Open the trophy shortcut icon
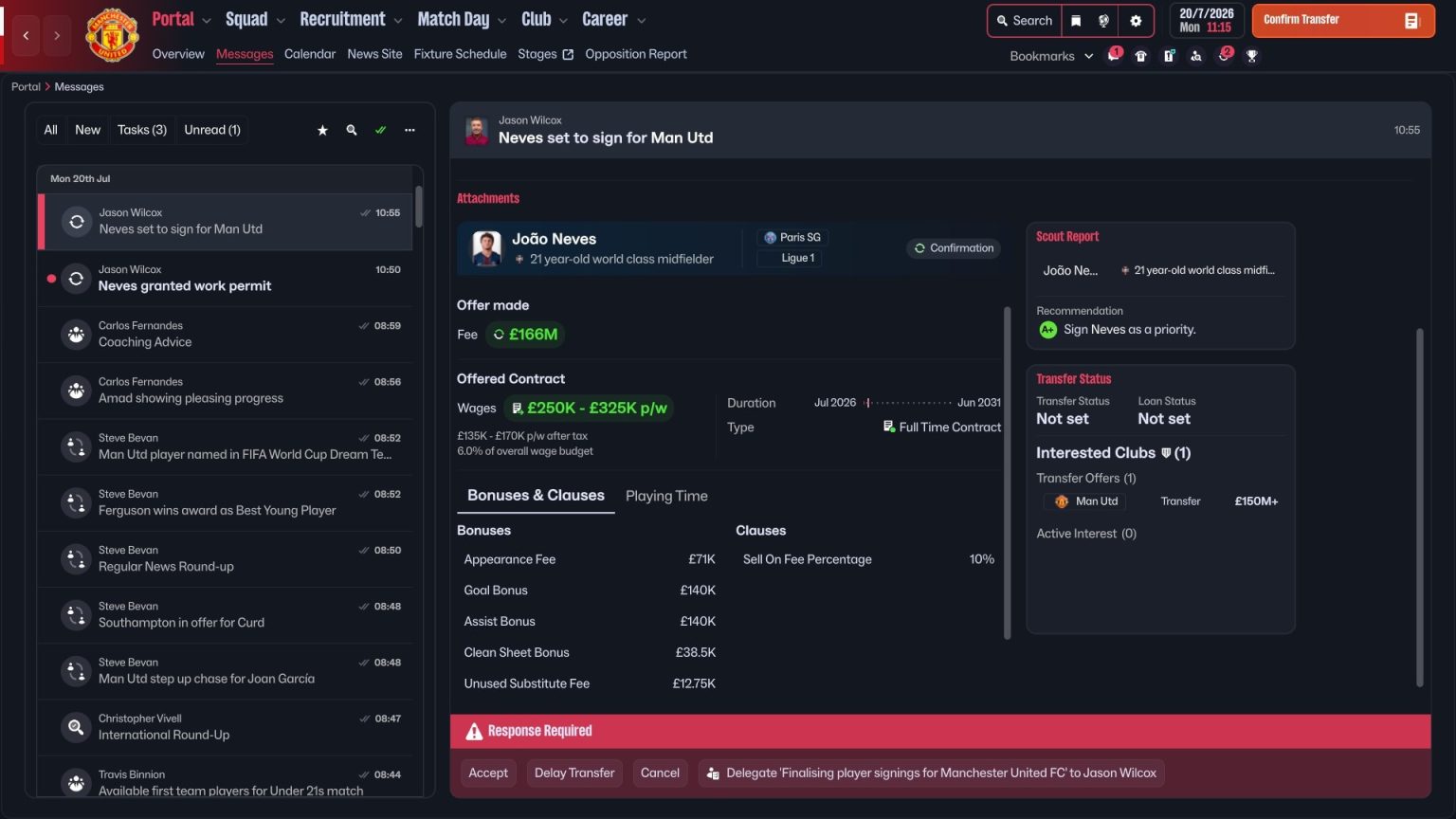Viewport: 1456px width, 819px height. pos(1251,56)
